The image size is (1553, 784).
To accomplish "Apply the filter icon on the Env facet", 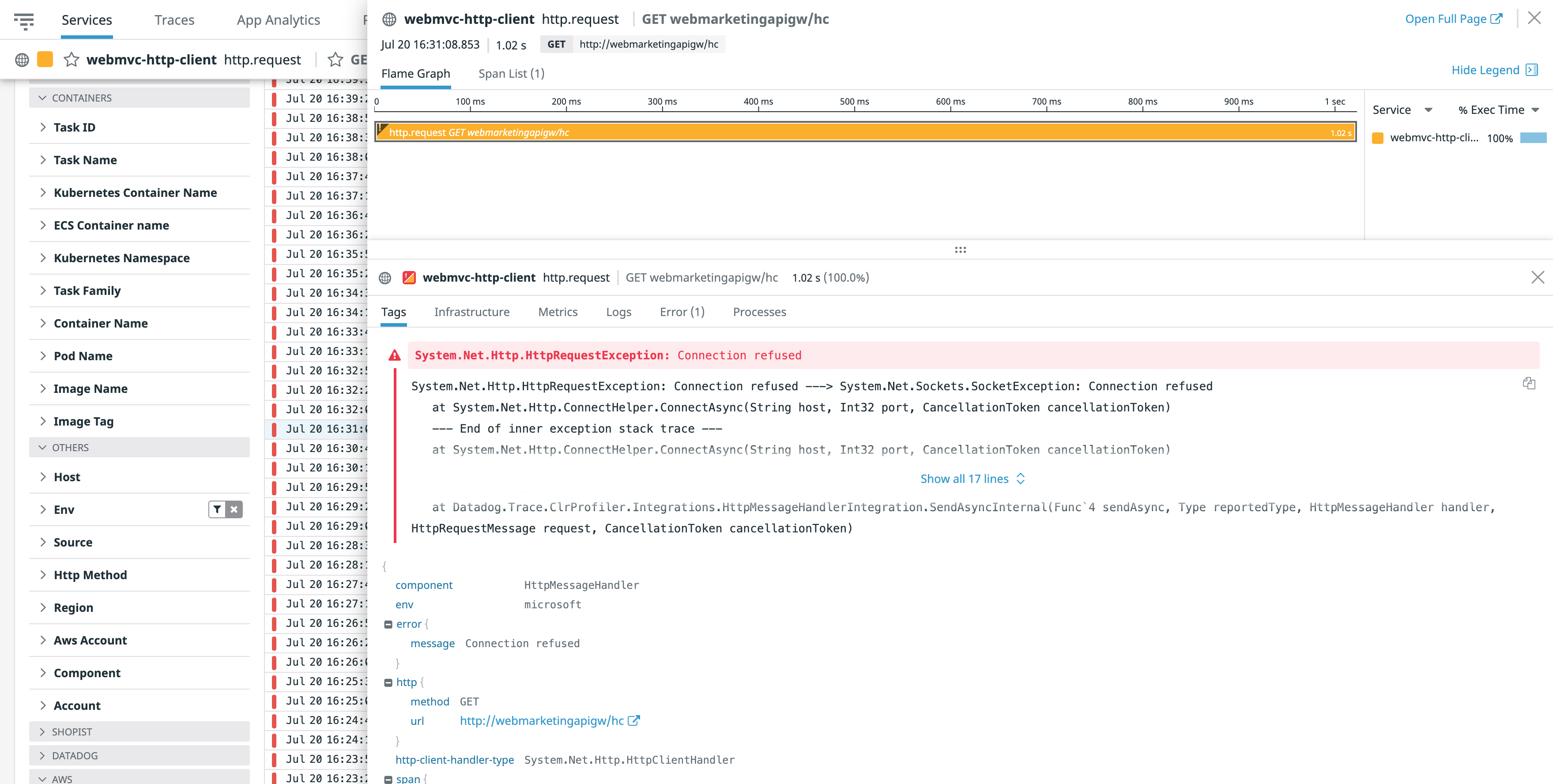I will coord(217,509).
